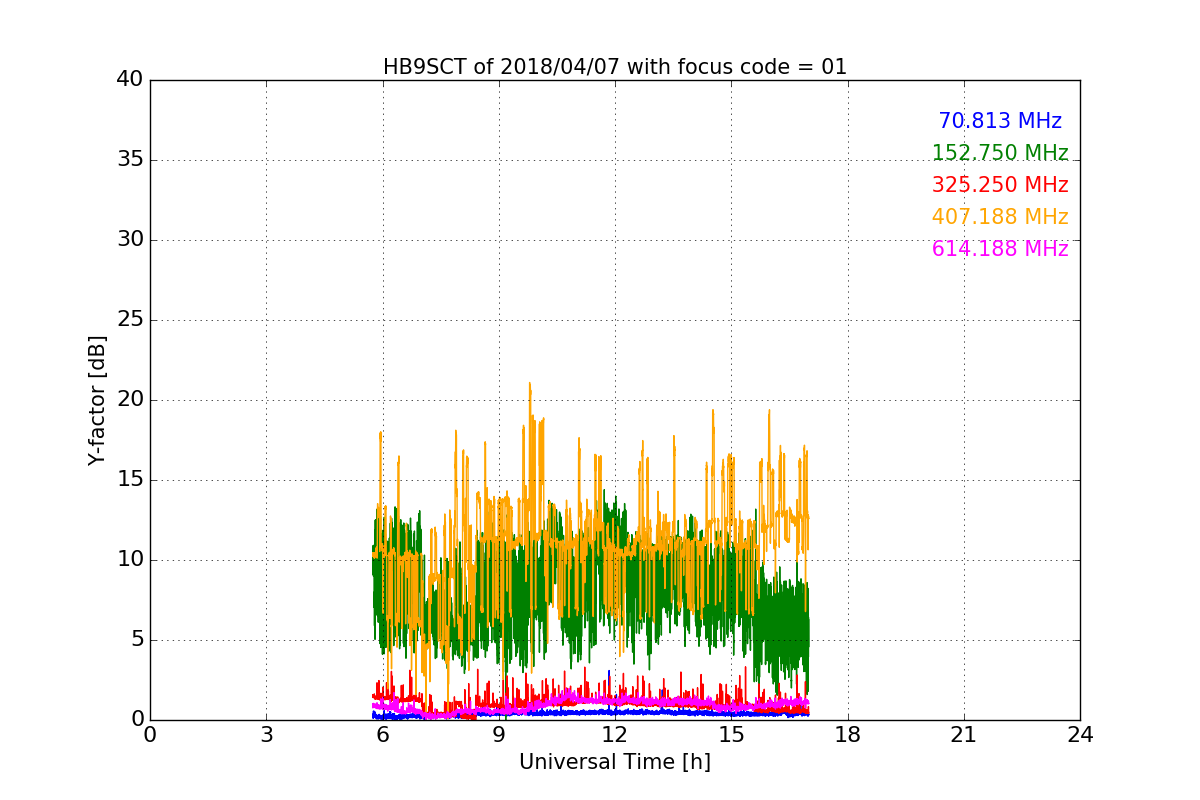1200x800 pixels.
Task: Click the Y-factor [dB] axis label
Action: click(x=97, y=400)
